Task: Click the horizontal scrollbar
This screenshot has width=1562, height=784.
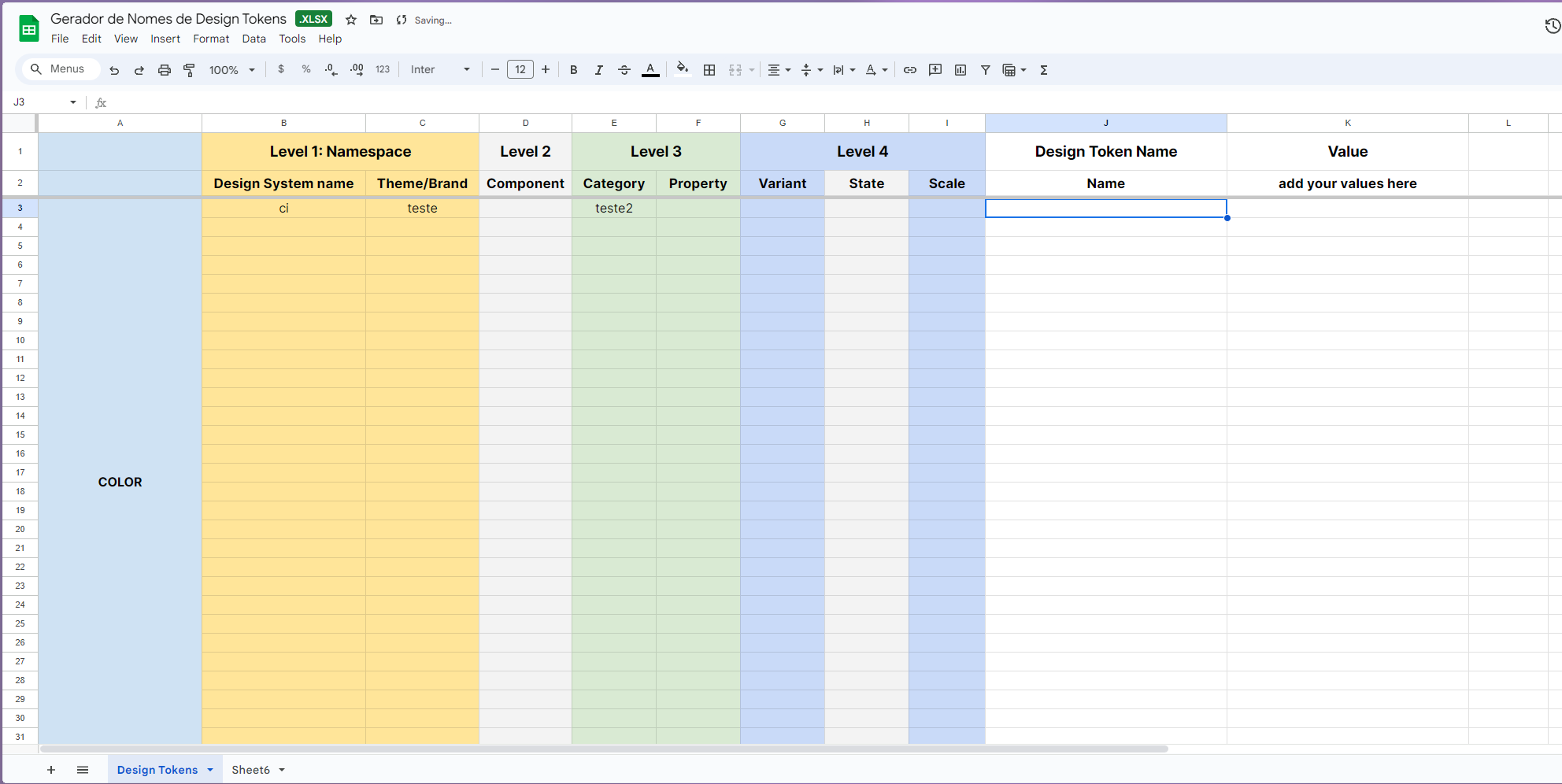Action: tap(604, 749)
